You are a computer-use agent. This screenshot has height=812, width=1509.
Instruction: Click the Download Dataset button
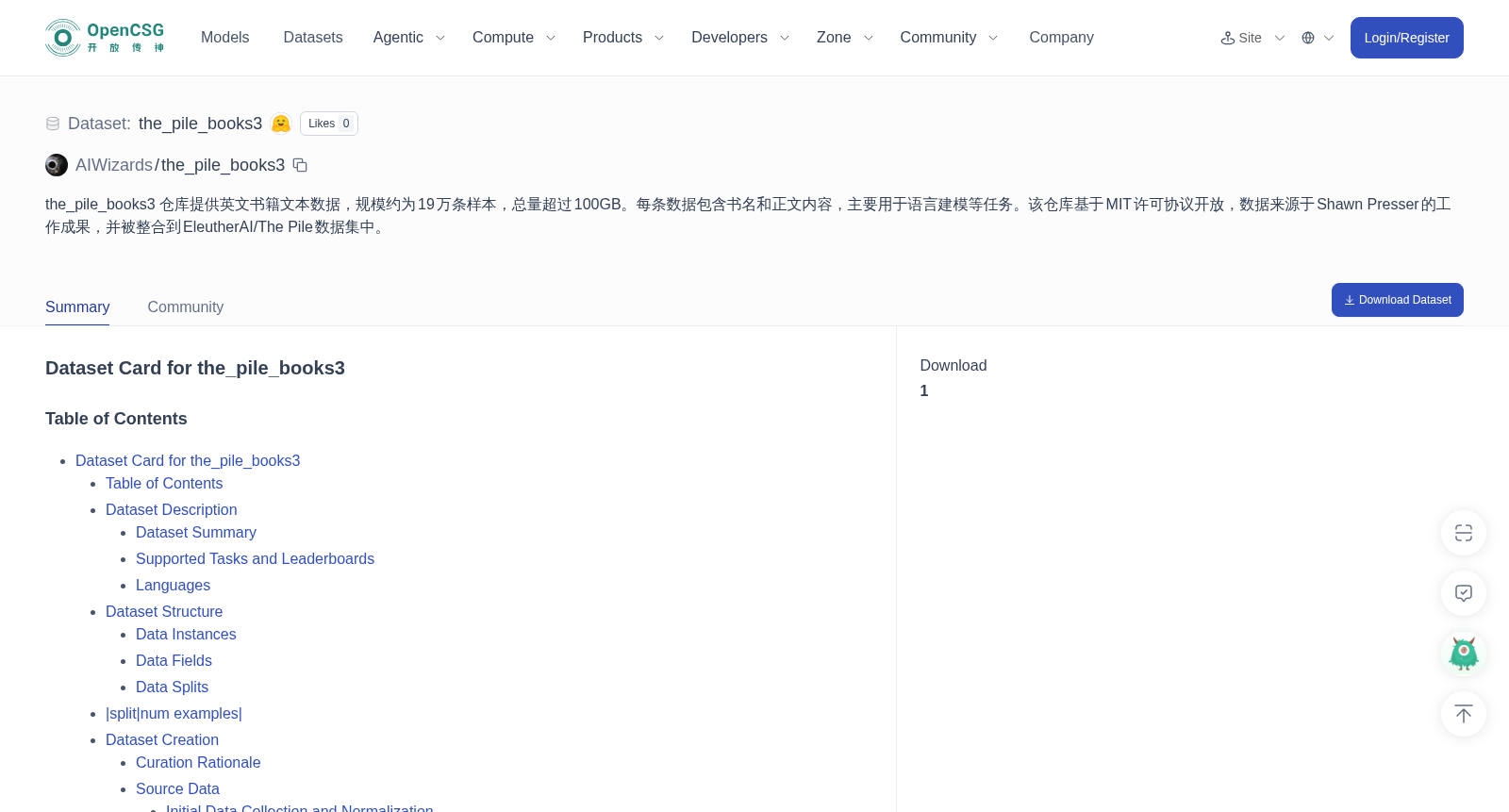tap(1397, 300)
